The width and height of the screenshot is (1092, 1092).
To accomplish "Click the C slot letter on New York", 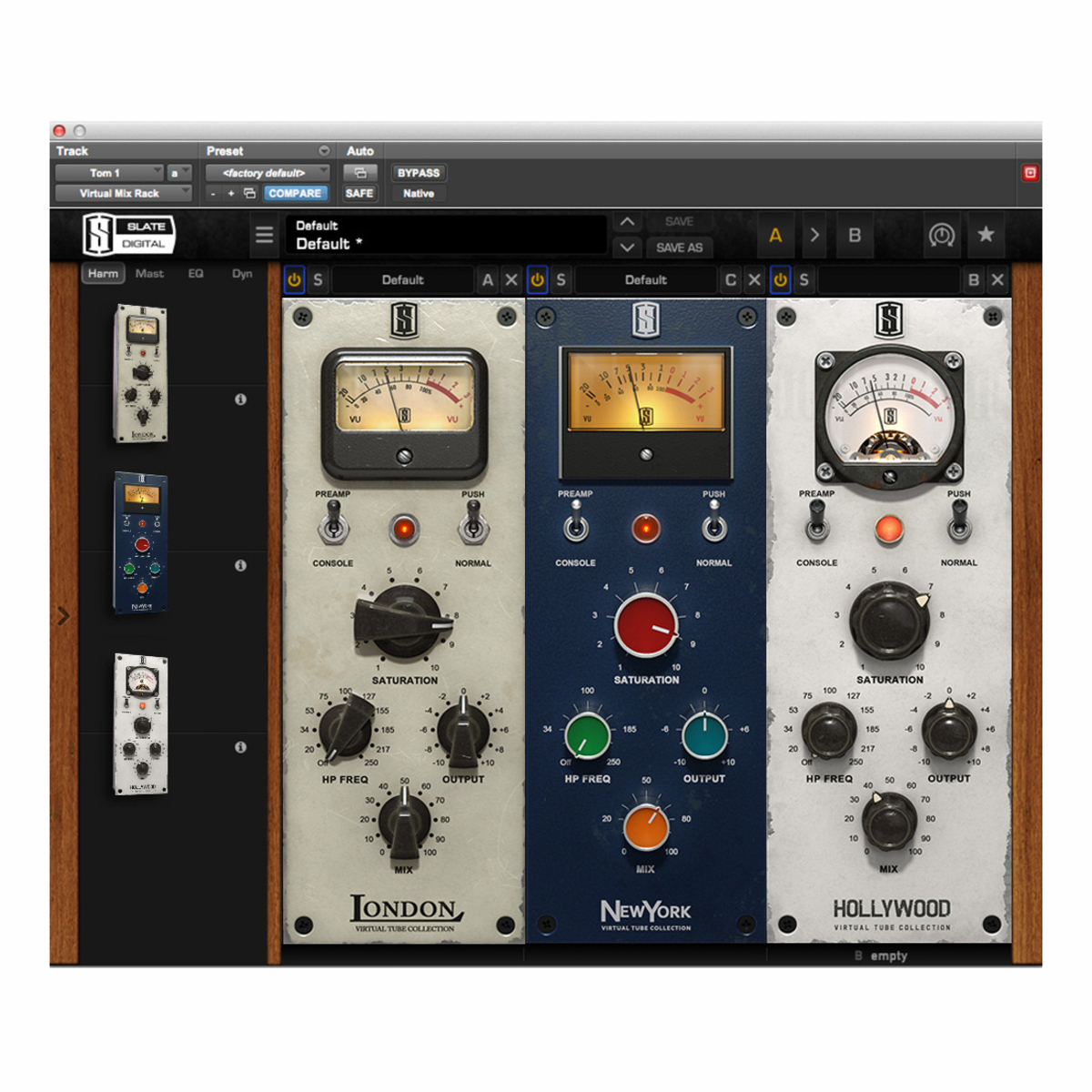I will coord(730,280).
